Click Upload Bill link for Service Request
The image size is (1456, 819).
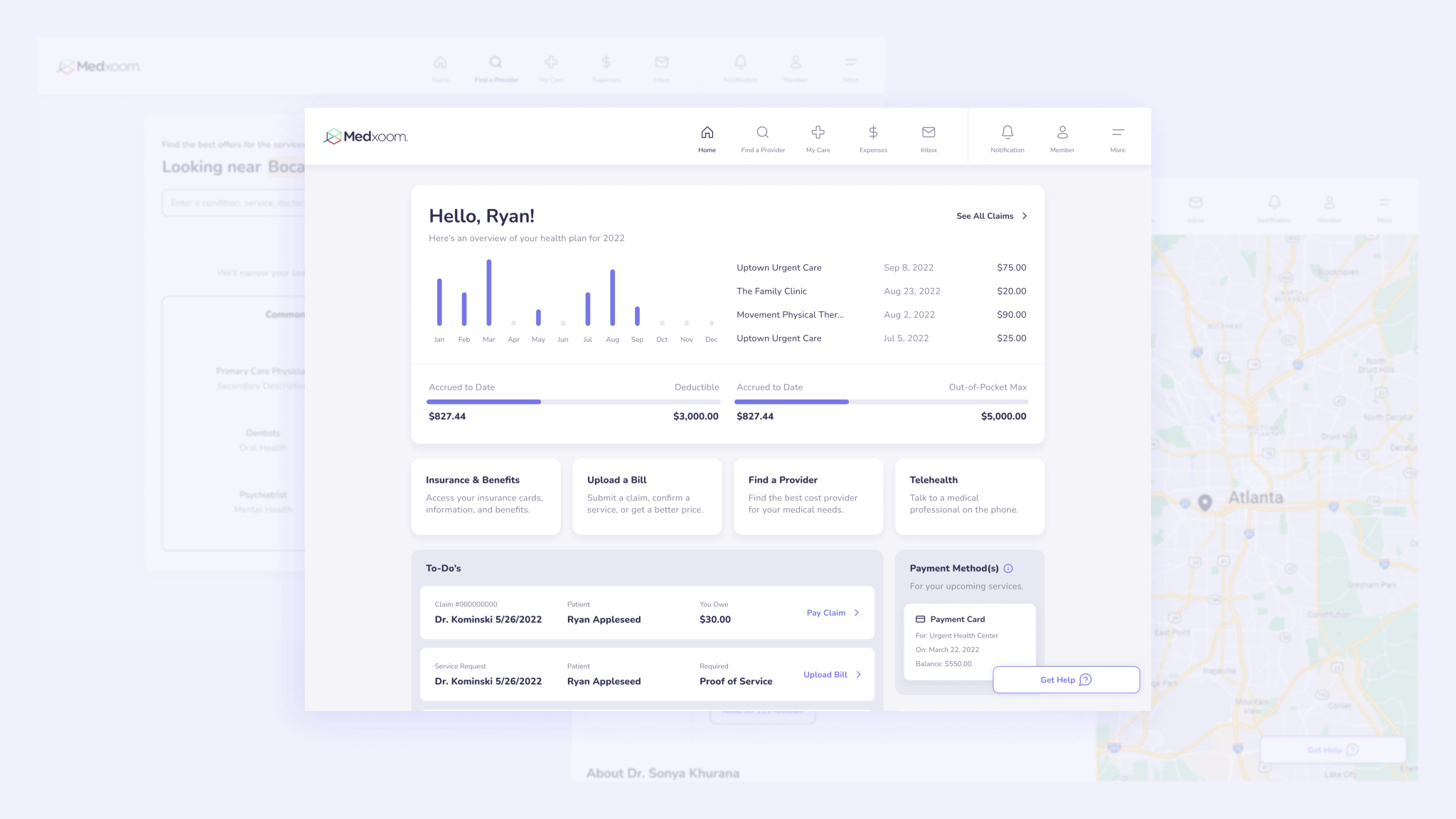click(825, 675)
